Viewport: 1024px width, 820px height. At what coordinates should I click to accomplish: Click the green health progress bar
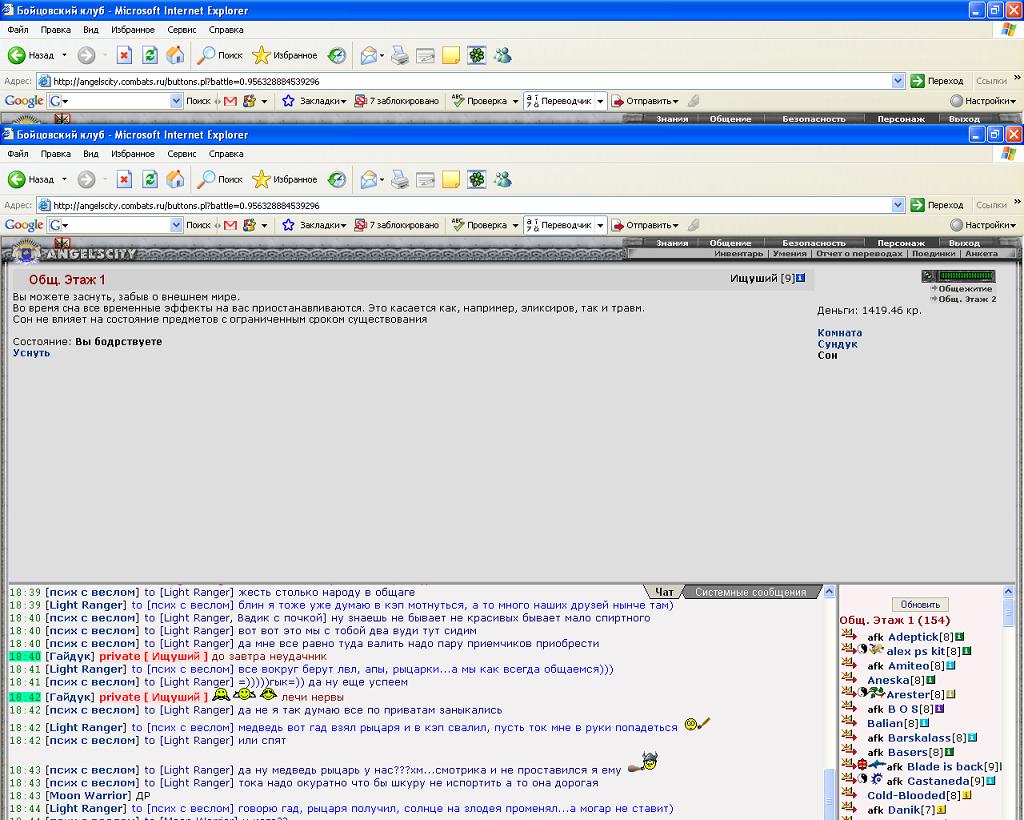coord(966,276)
